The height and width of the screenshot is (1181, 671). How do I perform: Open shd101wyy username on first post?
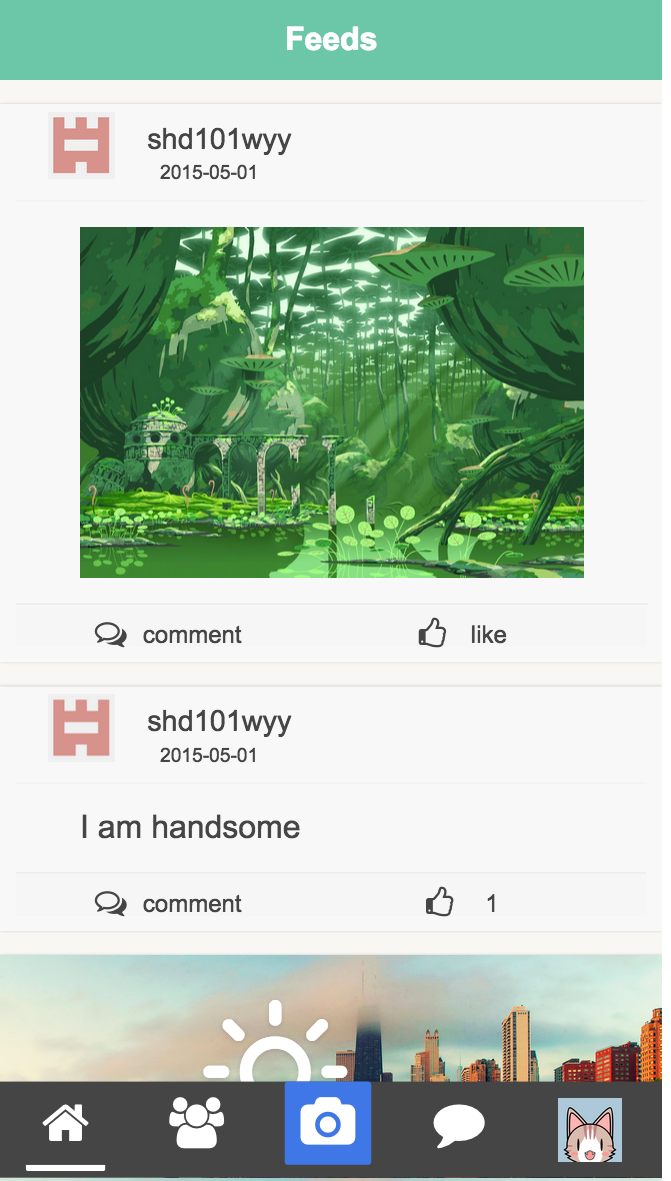point(219,139)
